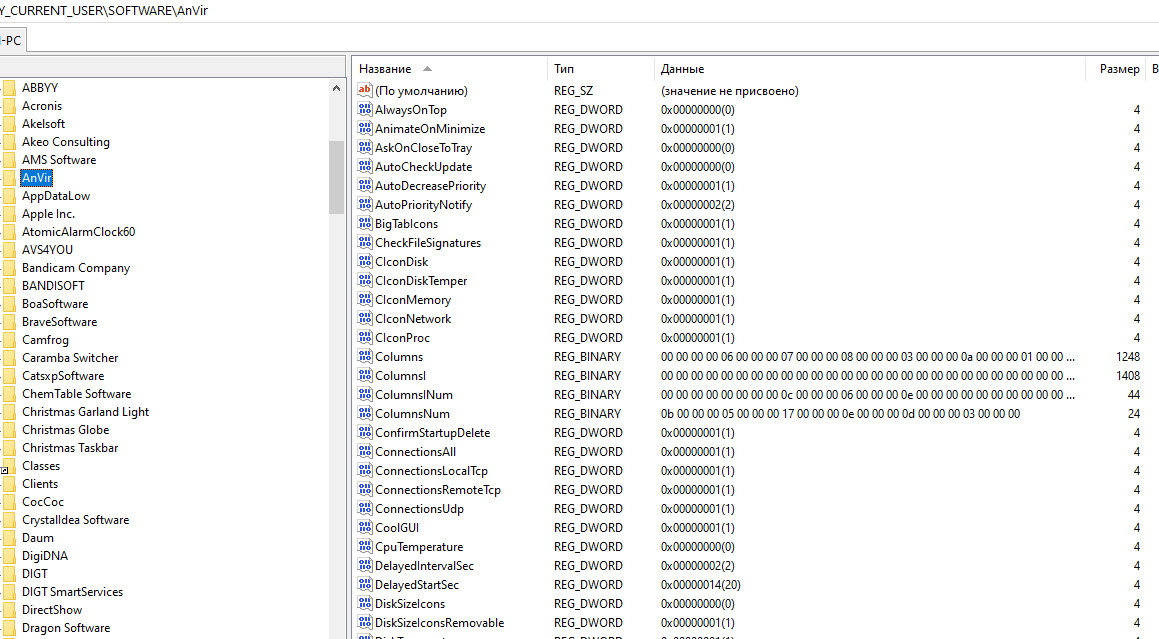Sort values by the Данные column header

(x=682, y=69)
